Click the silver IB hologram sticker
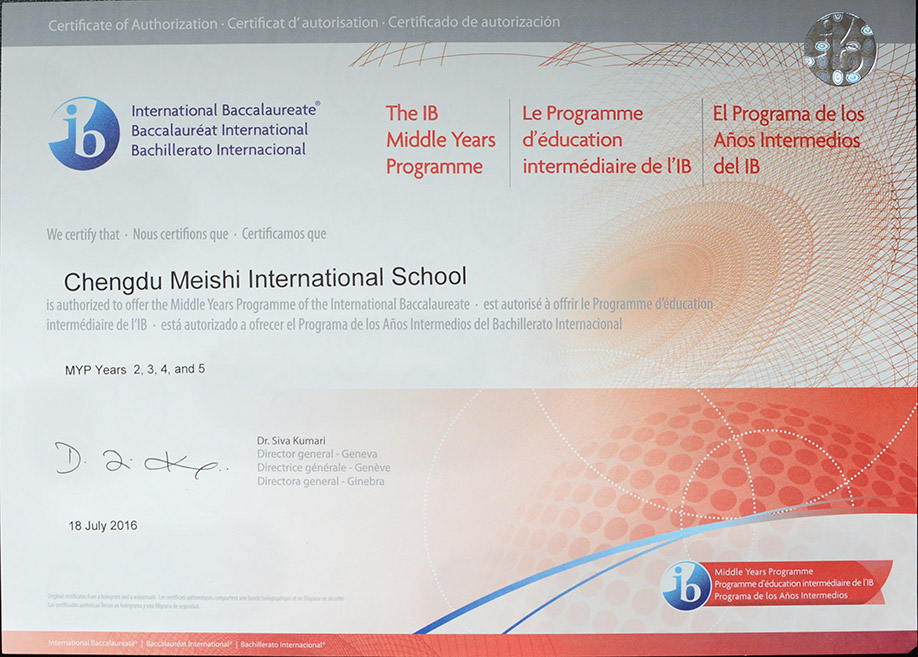The width and height of the screenshot is (918, 657). tap(839, 49)
